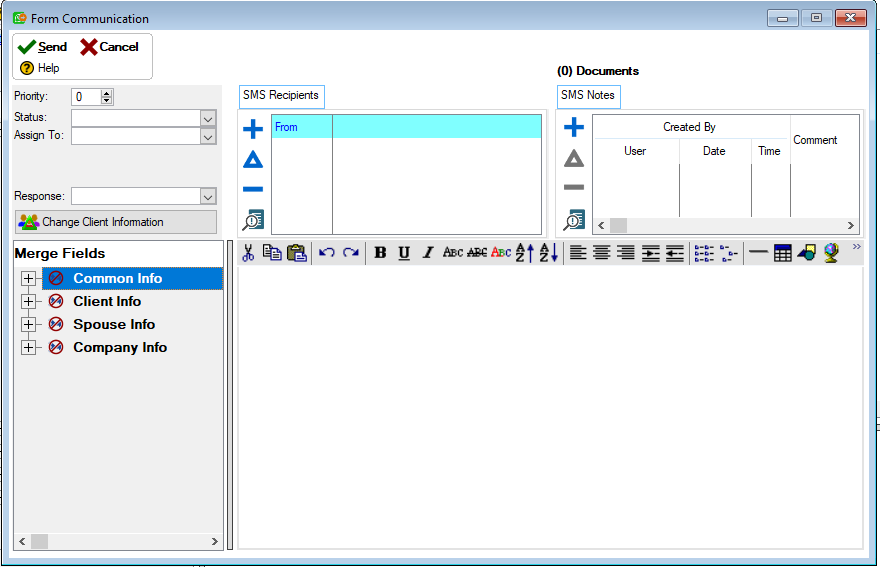The image size is (880, 567).
Task: Expand the Company Info merge fields
Action: point(28,348)
